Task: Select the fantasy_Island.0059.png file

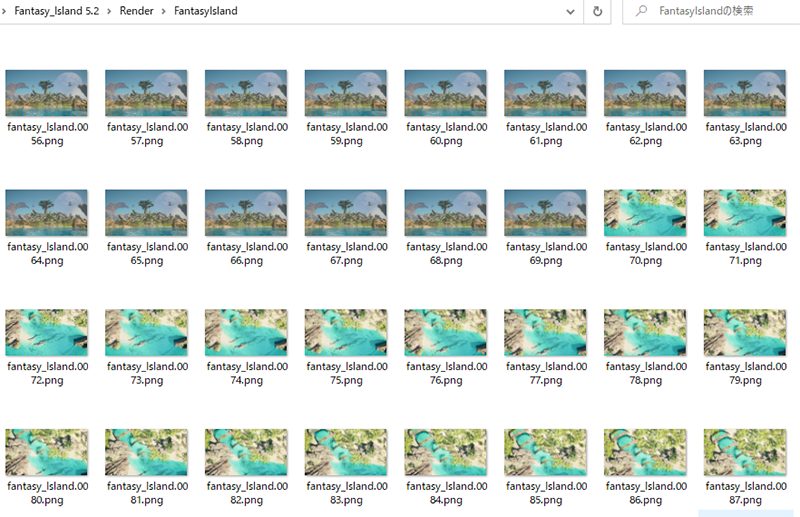Action: tap(345, 93)
